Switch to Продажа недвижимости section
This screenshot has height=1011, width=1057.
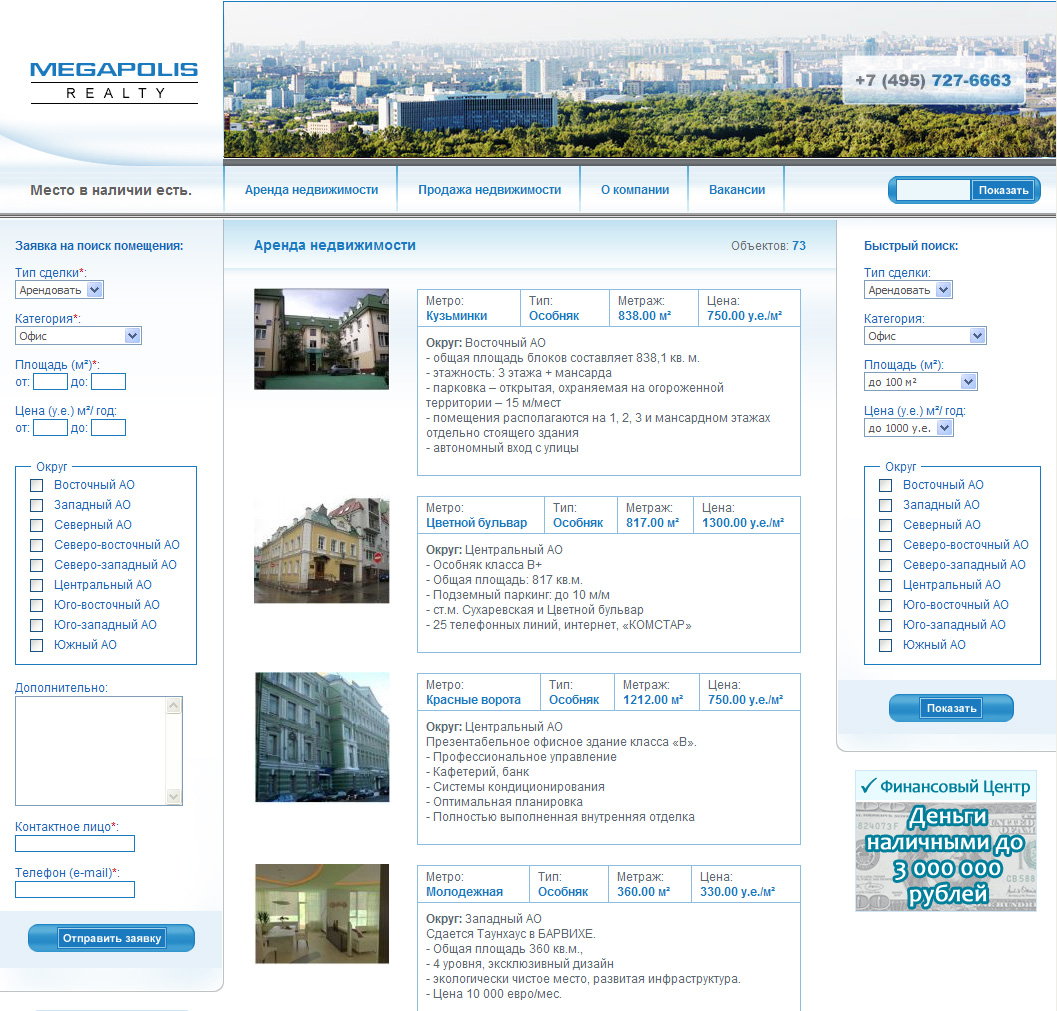click(x=487, y=188)
